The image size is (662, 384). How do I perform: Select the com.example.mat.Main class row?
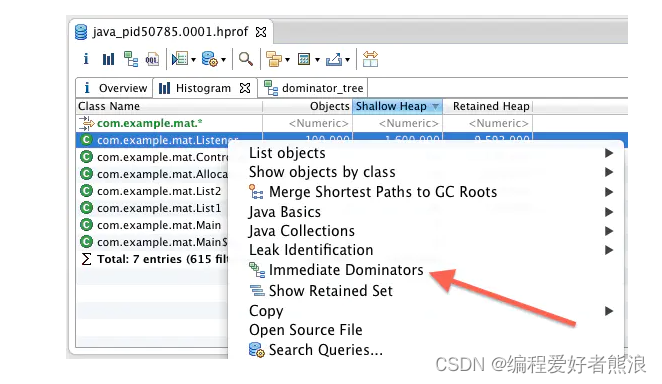pyautogui.click(x=152, y=225)
